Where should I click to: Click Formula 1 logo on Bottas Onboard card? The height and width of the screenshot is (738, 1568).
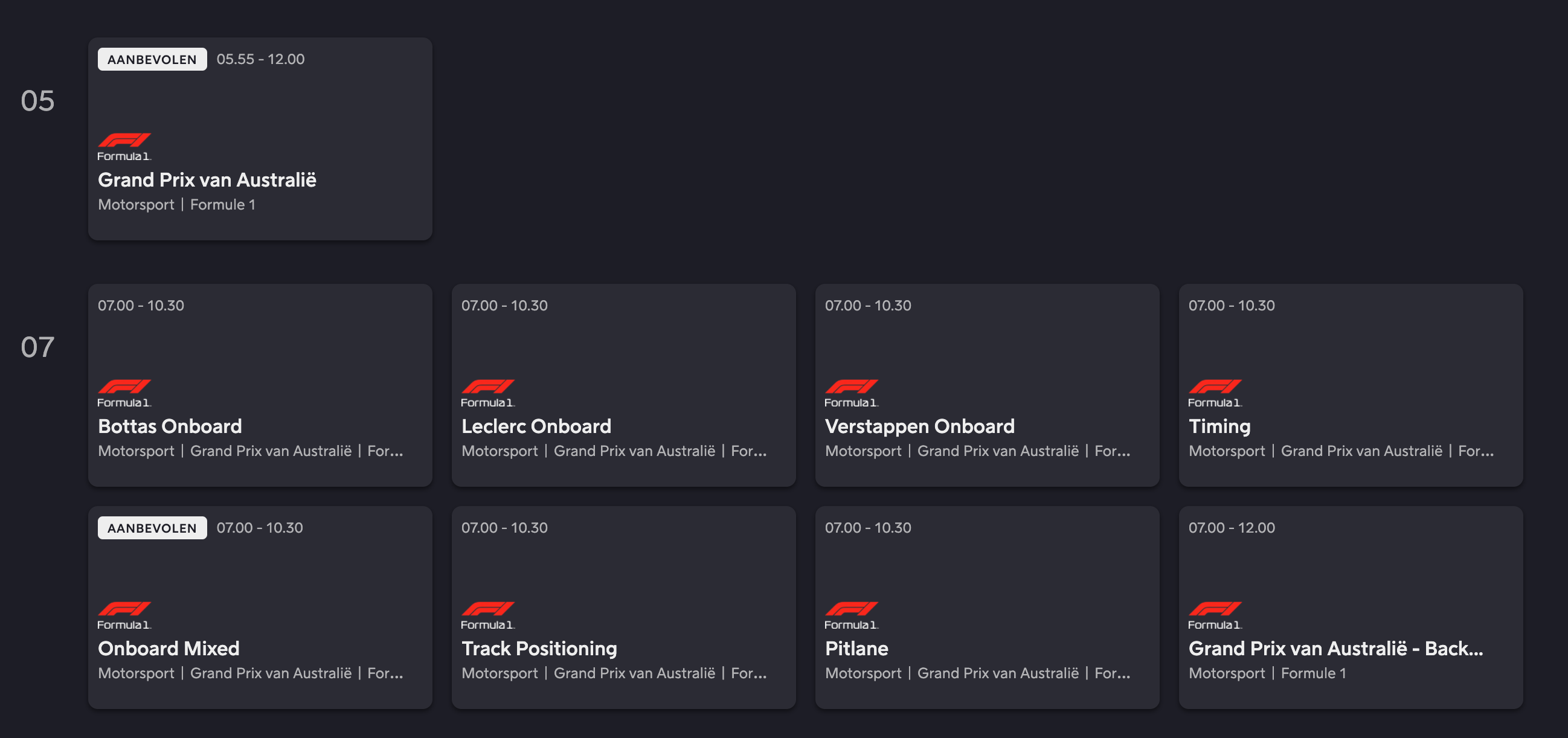click(124, 393)
